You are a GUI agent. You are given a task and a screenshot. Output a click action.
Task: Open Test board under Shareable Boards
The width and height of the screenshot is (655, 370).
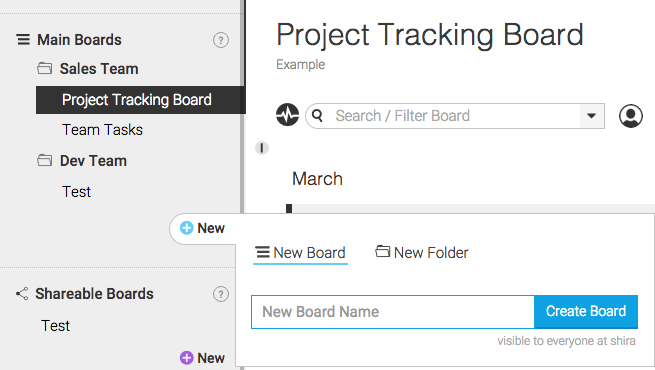pyautogui.click(x=56, y=326)
